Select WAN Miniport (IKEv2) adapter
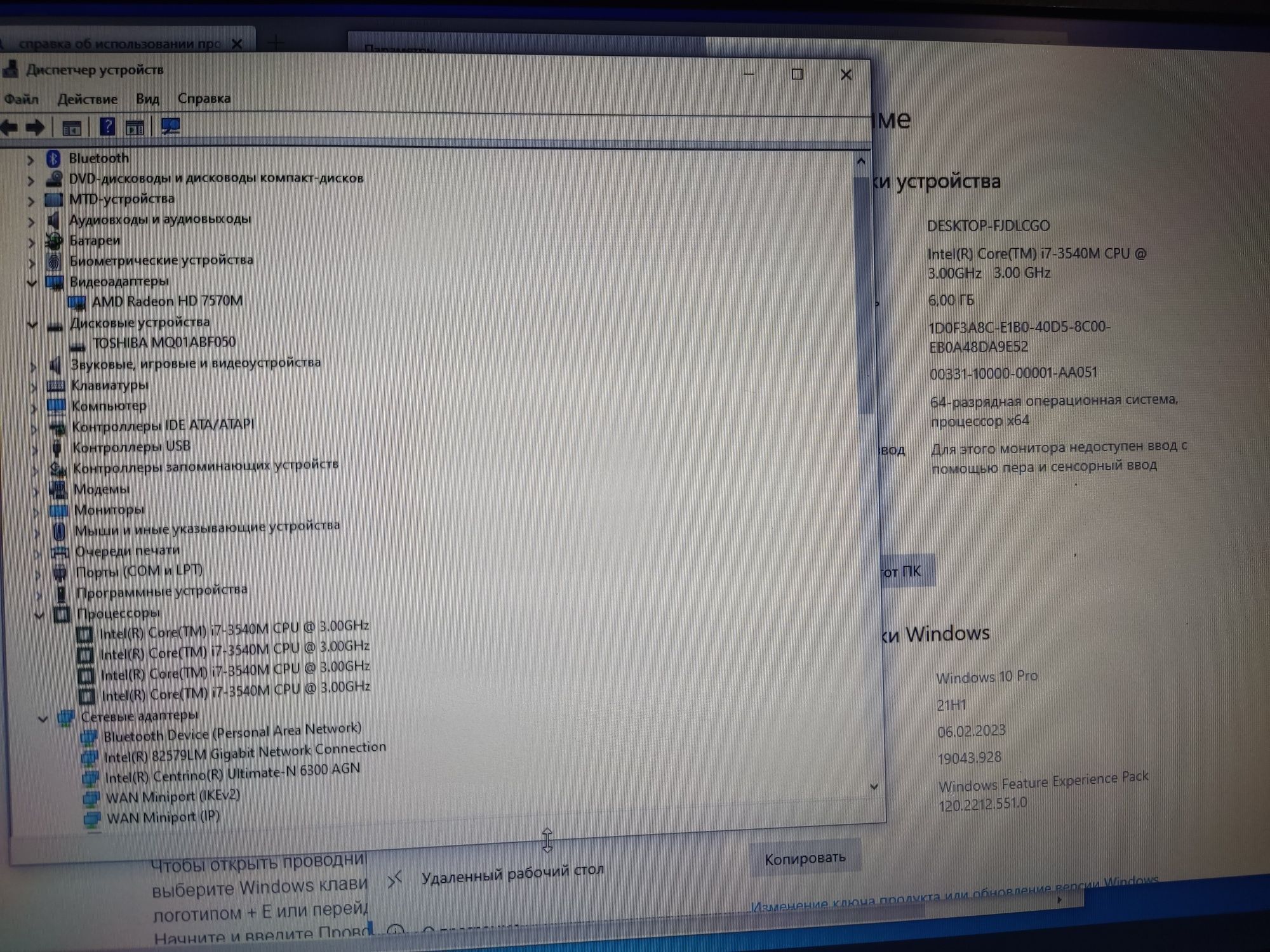1270x952 pixels. coord(173,796)
